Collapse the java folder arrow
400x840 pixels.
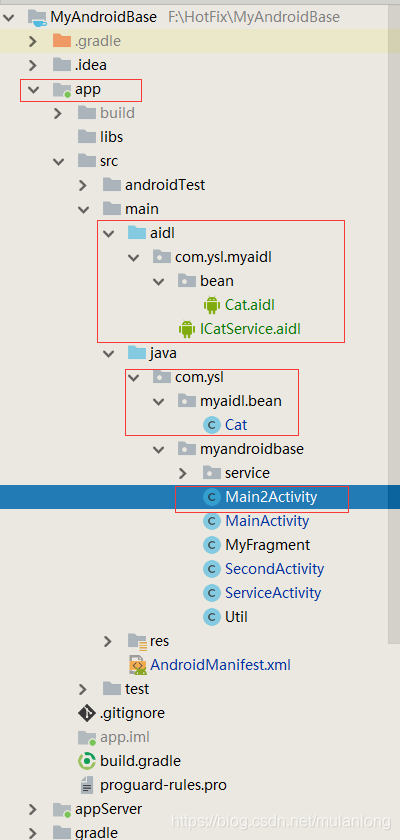(108, 354)
